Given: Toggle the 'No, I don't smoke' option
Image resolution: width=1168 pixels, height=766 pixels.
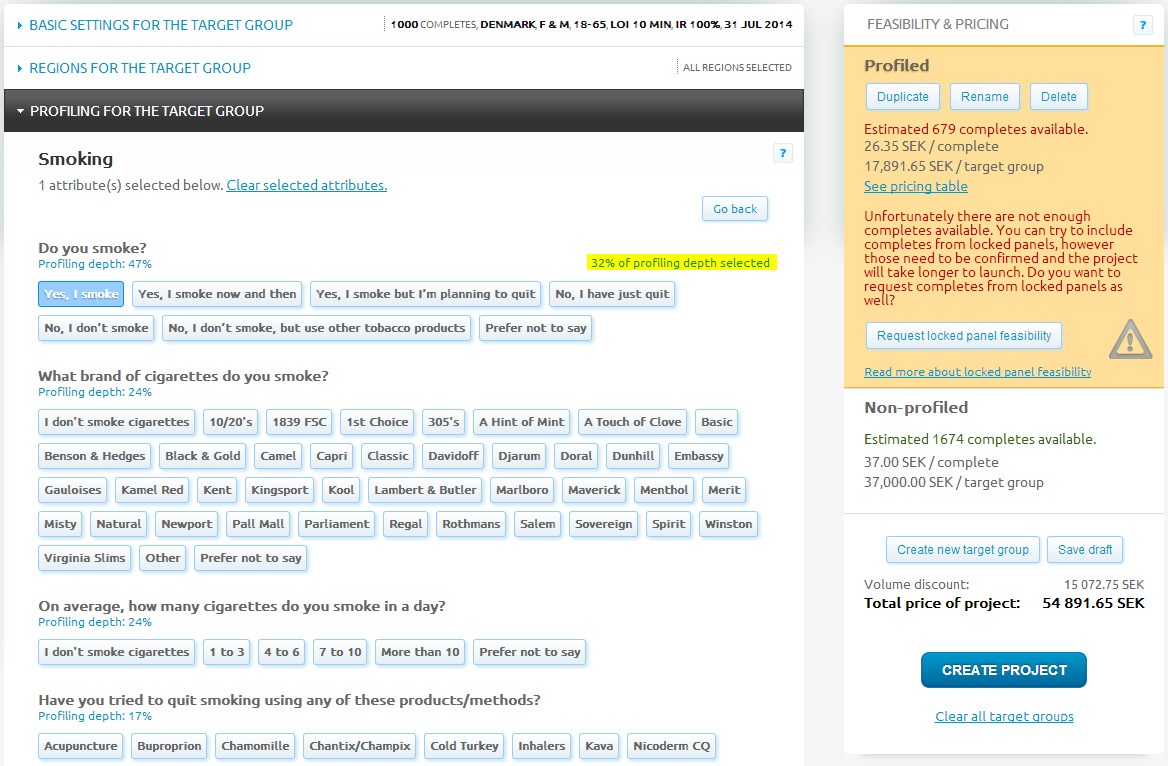Looking at the screenshot, I should (96, 328).
